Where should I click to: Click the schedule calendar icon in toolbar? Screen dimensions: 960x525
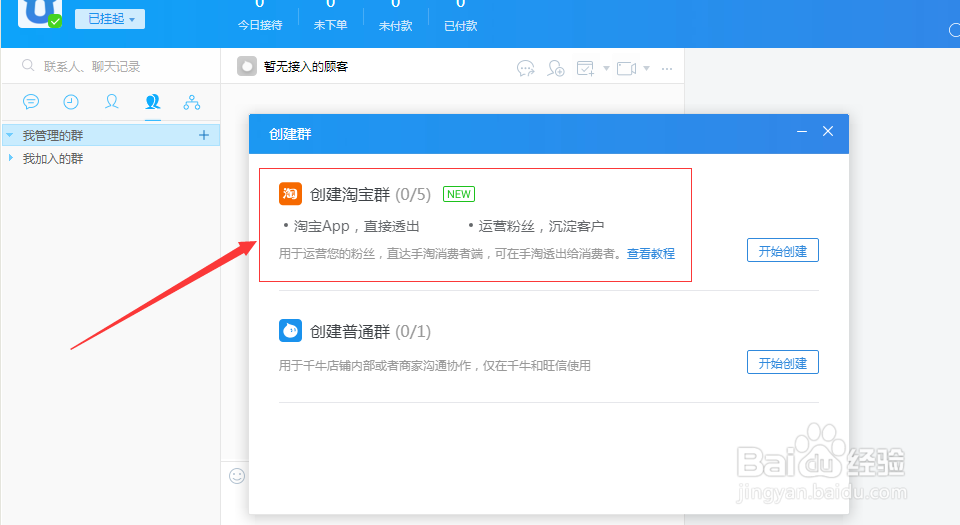(585, 68)
